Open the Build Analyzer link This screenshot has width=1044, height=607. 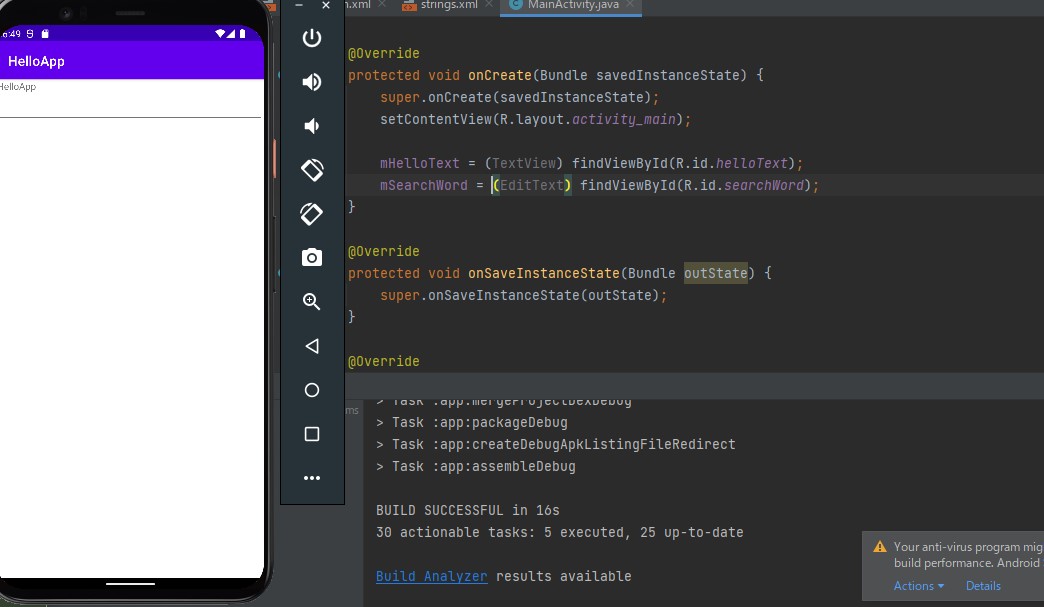tap(431, 576)
